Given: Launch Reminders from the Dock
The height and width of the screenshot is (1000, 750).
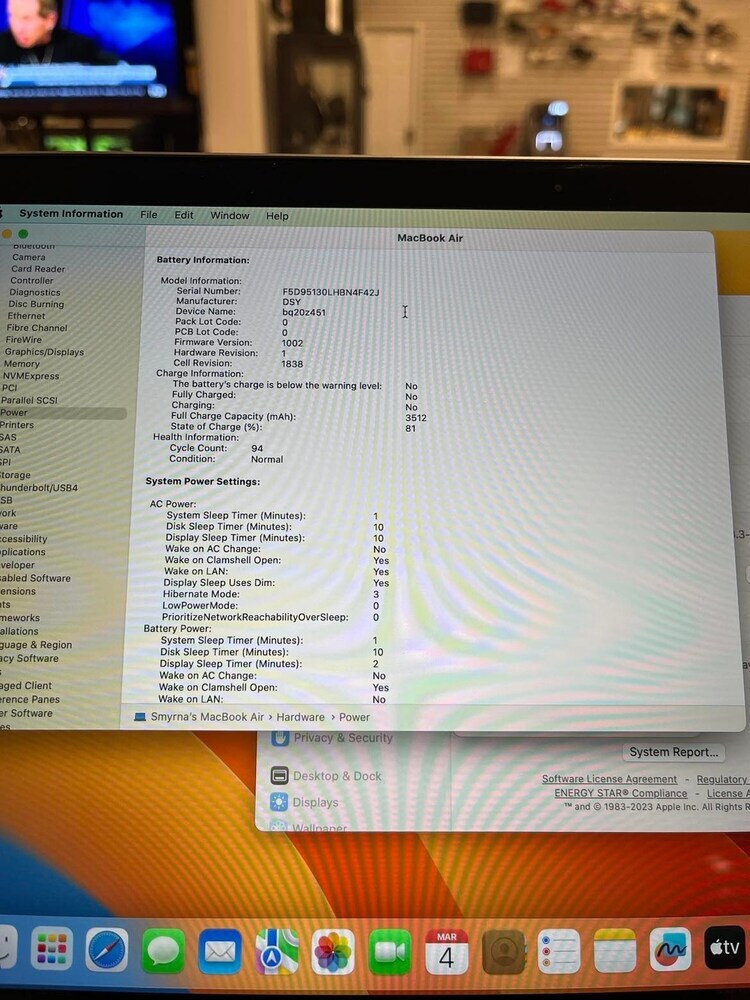Looking at the screenshot, I should [x=559, y=950].
